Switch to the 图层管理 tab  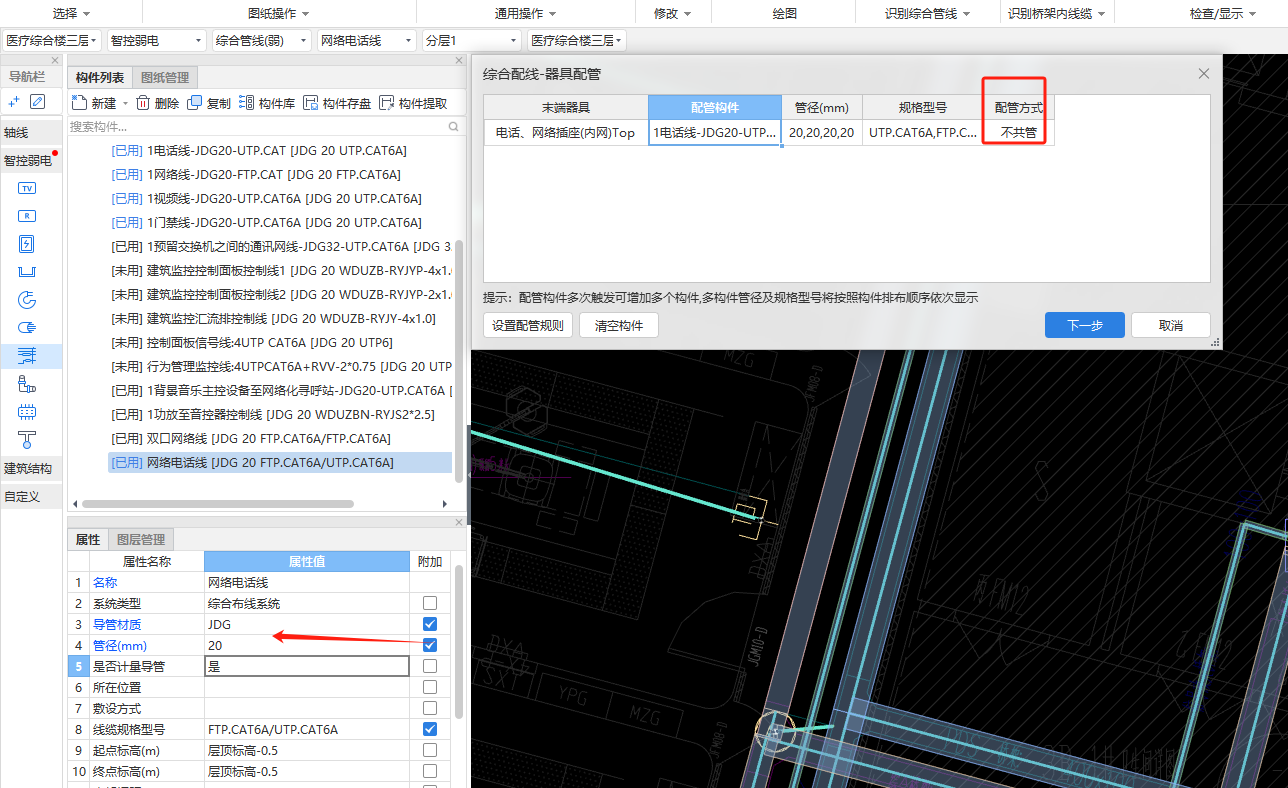(x=141, y=539)
